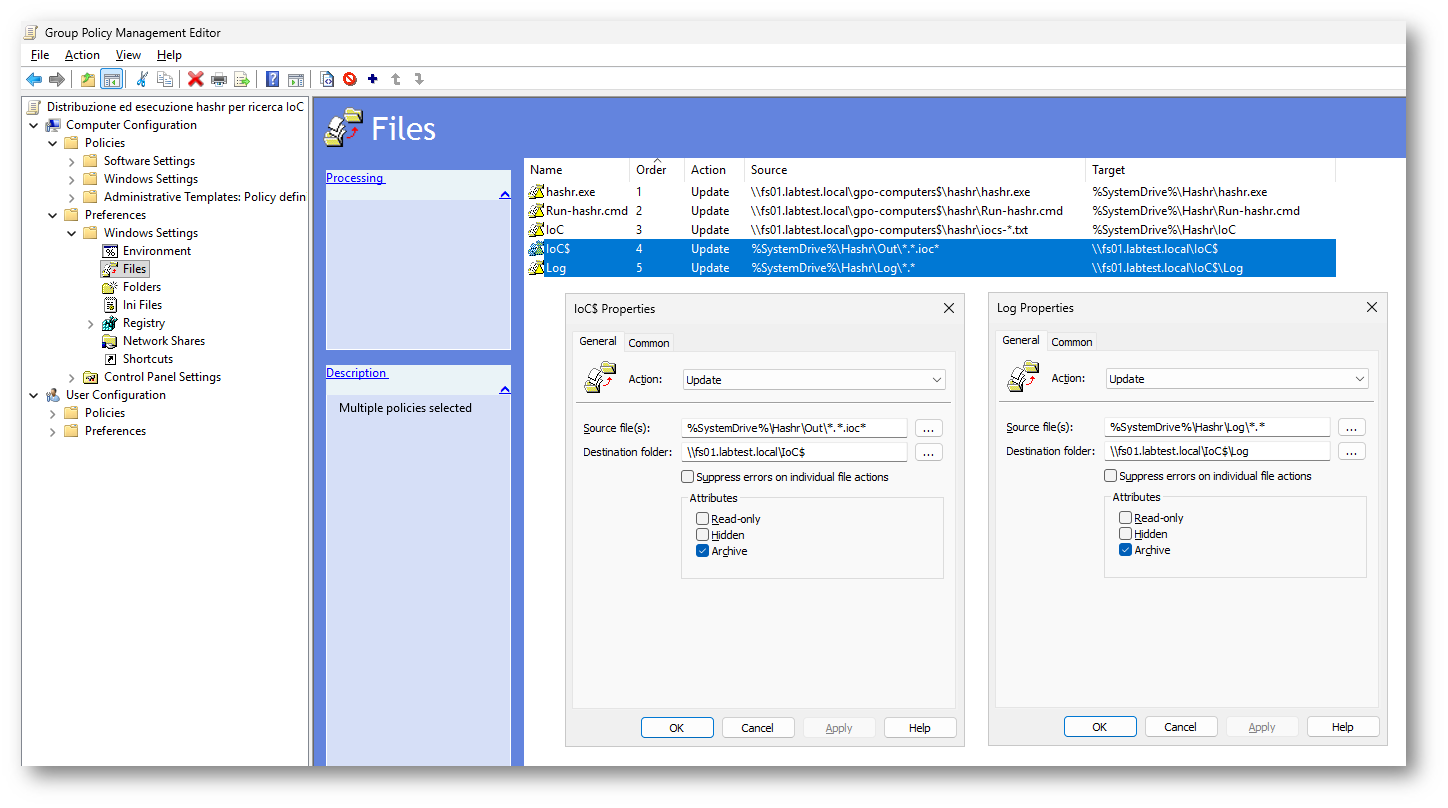Open the Action menu in menu bar
The width and height of the screenshot is (1448, 808).
[x=82, y=55]
